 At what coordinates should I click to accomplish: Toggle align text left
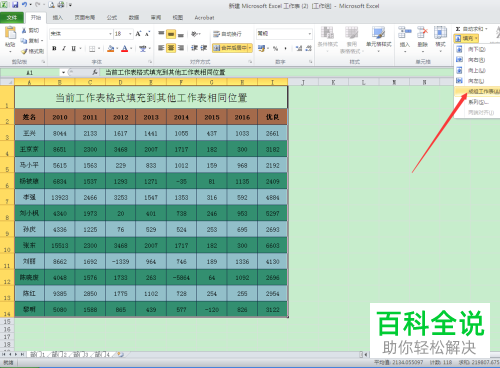161,48
